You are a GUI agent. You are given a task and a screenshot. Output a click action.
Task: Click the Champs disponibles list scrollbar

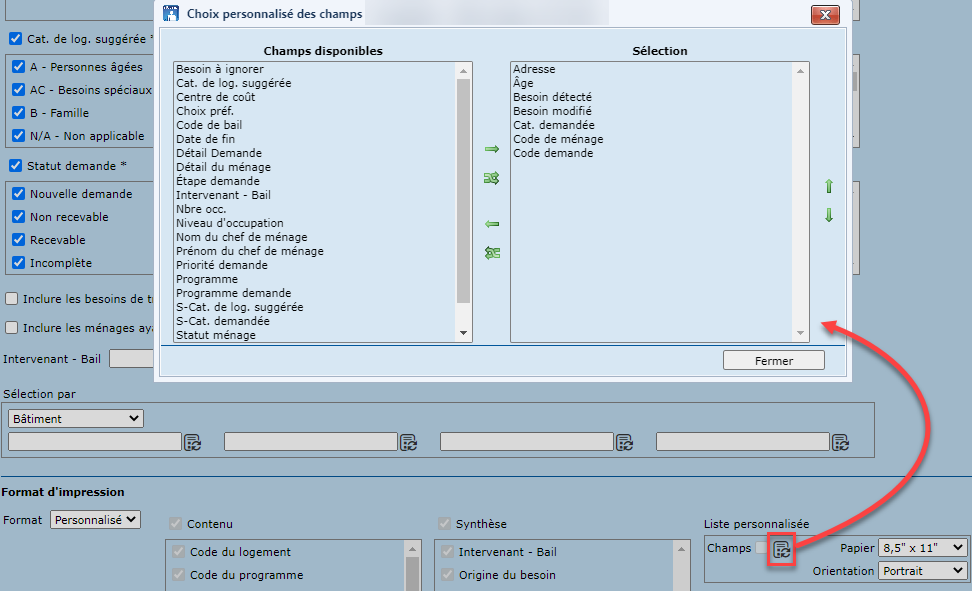[464, 190]
